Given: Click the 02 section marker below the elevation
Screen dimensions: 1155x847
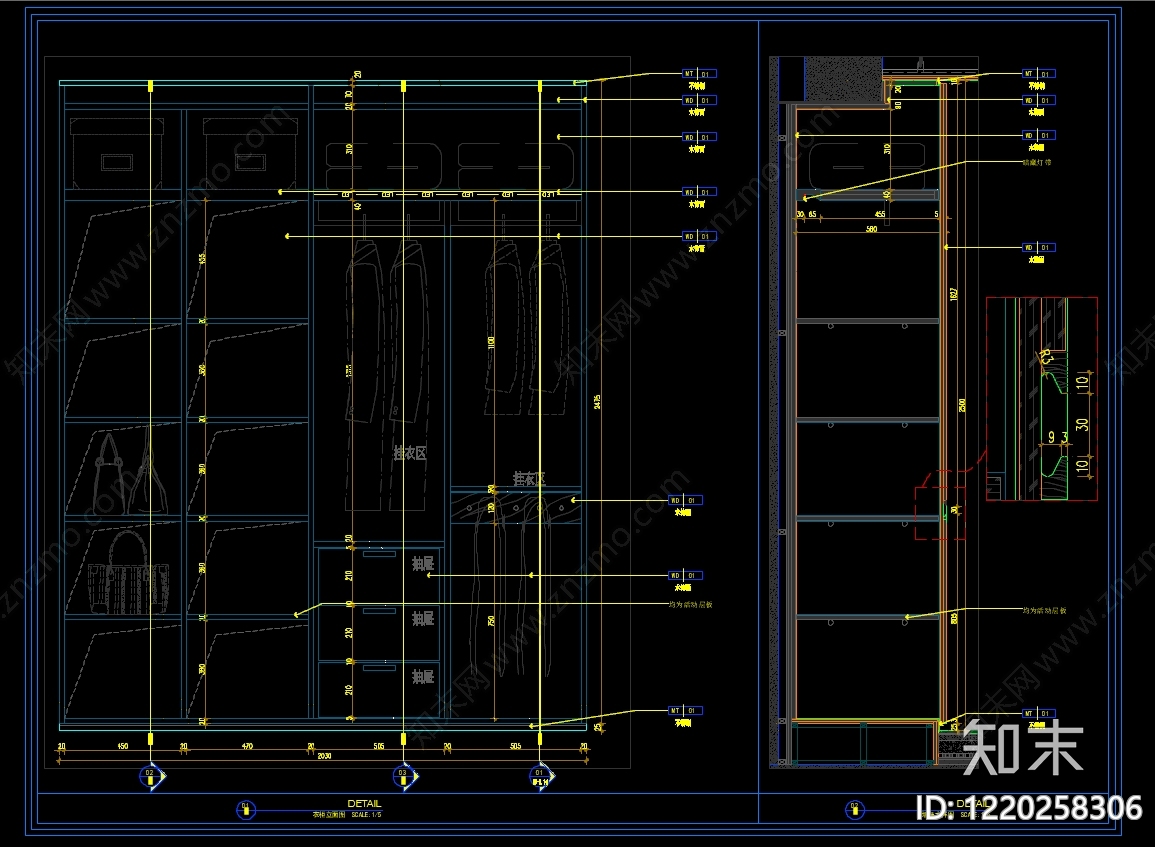Looking at the screenshot, I should (x=150, y=776).
